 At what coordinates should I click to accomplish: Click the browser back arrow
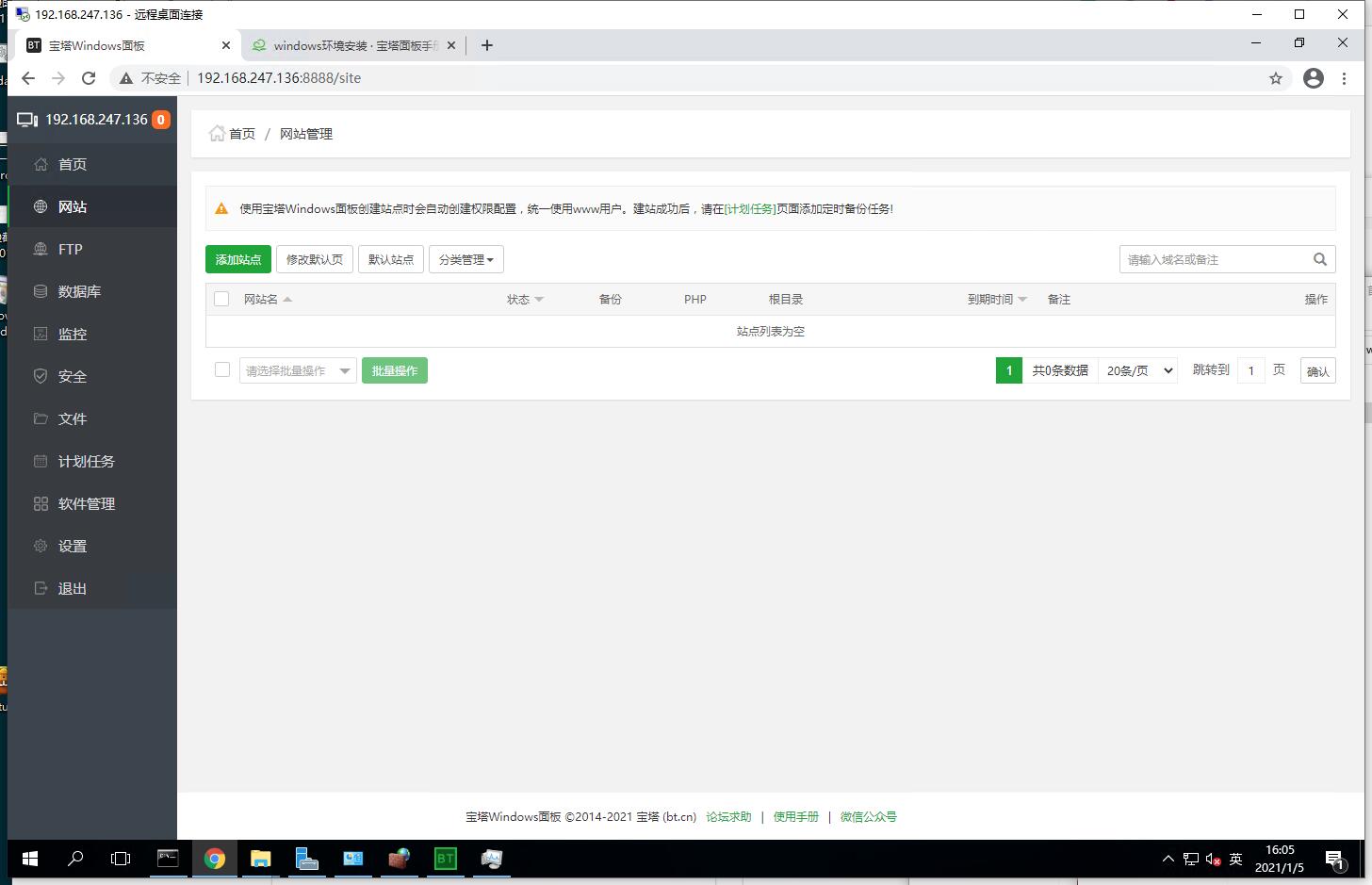pyautogui.click(x=28, y=78)
